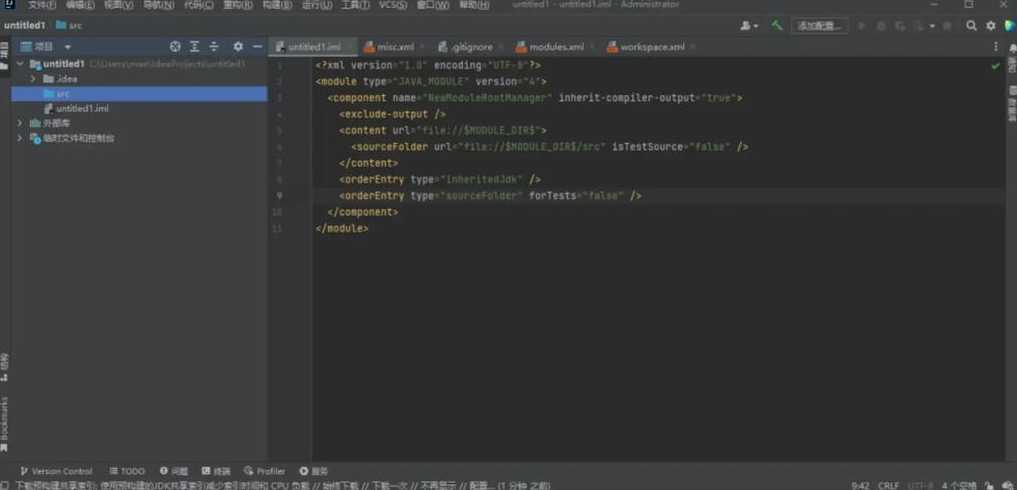Expand the 临时文件和控制台 node
The width and height of the screenshot is (1017, 490).
tap(20, 138)
